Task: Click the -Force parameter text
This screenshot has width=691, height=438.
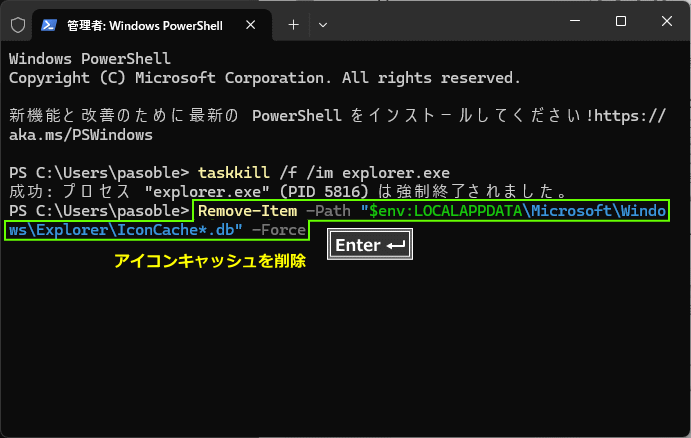Action: 279,230
